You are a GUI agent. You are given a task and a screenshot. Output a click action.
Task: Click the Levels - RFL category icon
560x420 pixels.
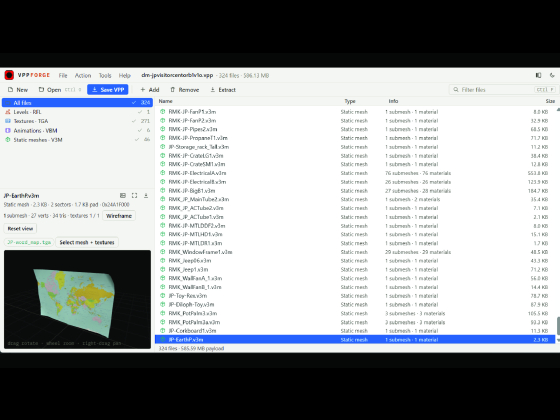click(8, 112)
